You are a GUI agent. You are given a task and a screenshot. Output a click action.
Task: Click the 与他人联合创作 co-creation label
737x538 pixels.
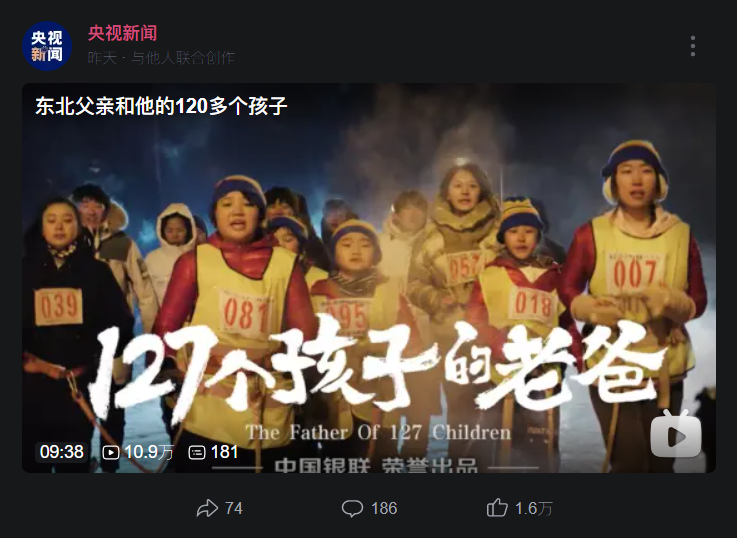click(183, 58)
